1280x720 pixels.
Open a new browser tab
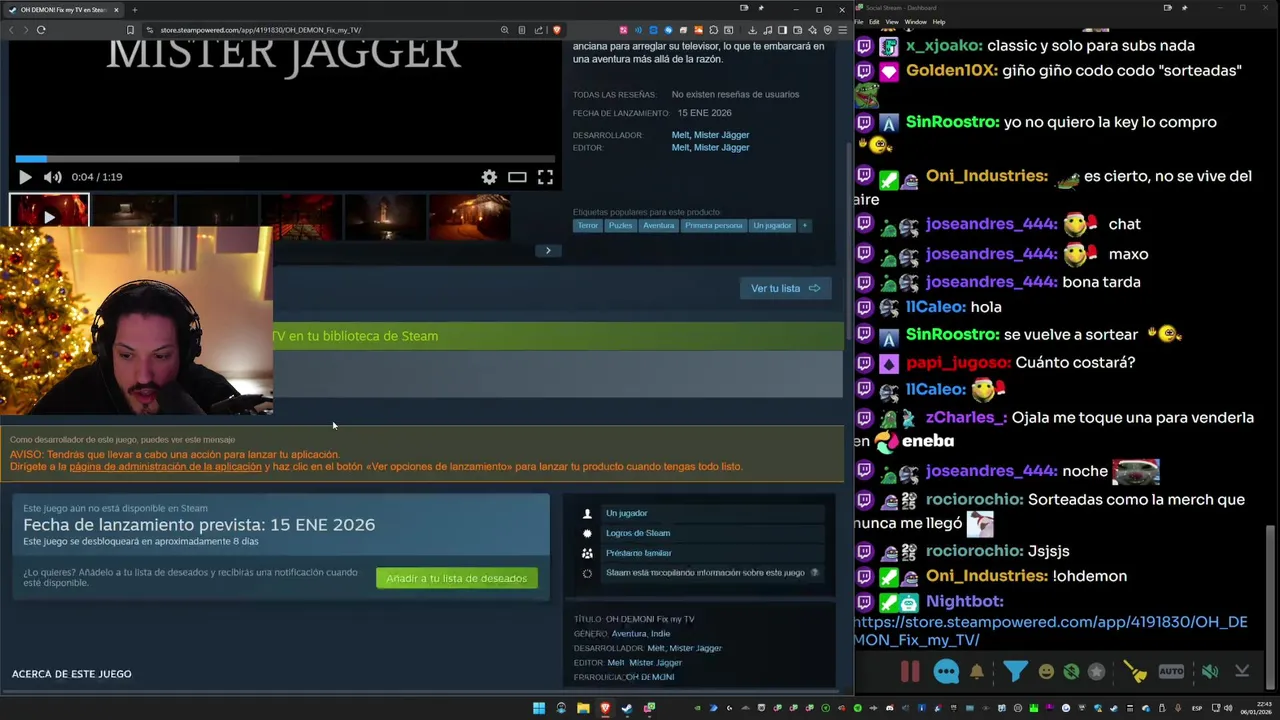134,10
